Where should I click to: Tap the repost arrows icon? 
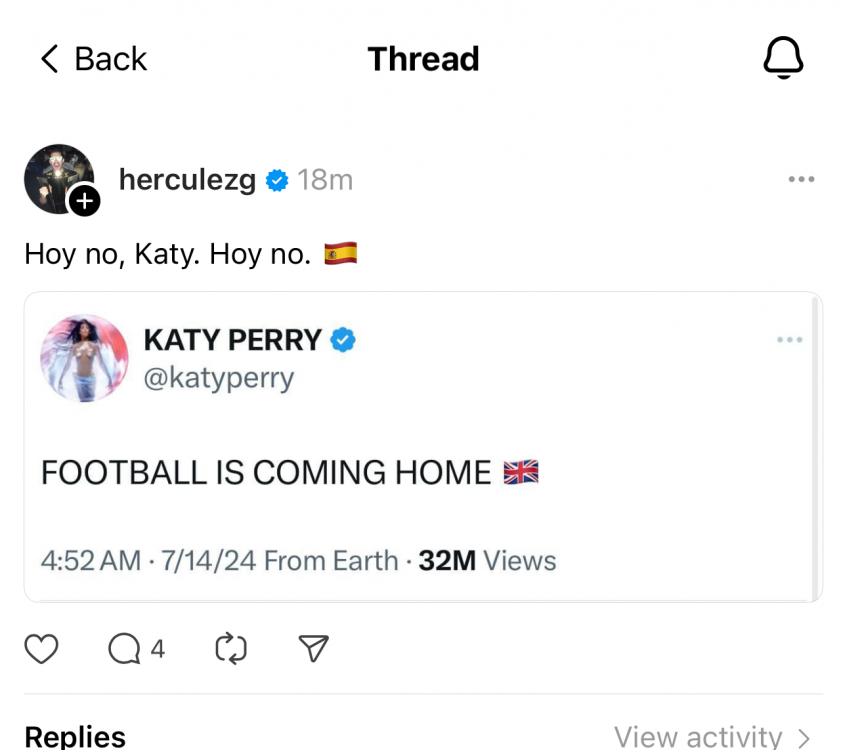pos(230,650)
